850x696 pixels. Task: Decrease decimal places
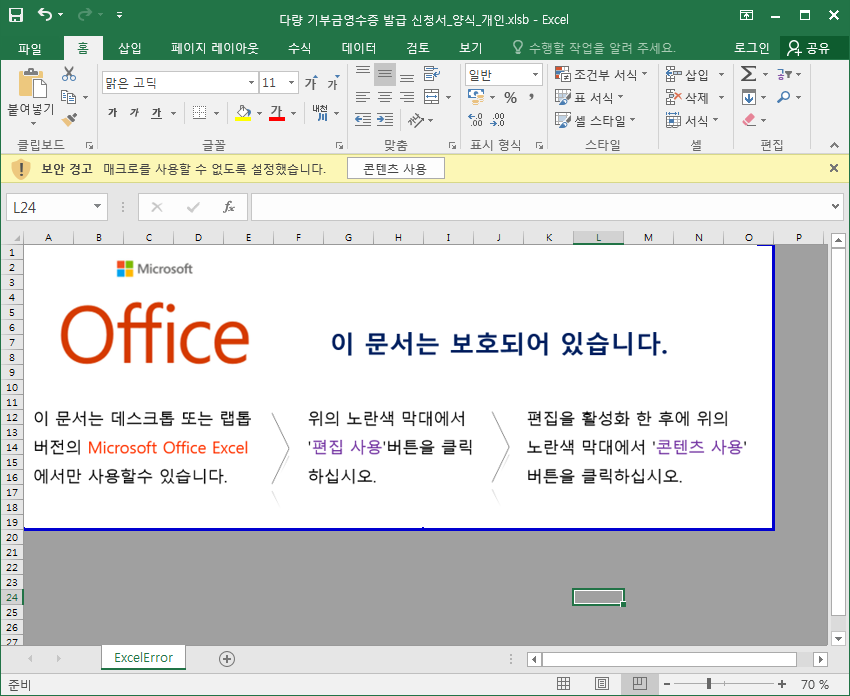pyautogui.click(x=498, y=120)
